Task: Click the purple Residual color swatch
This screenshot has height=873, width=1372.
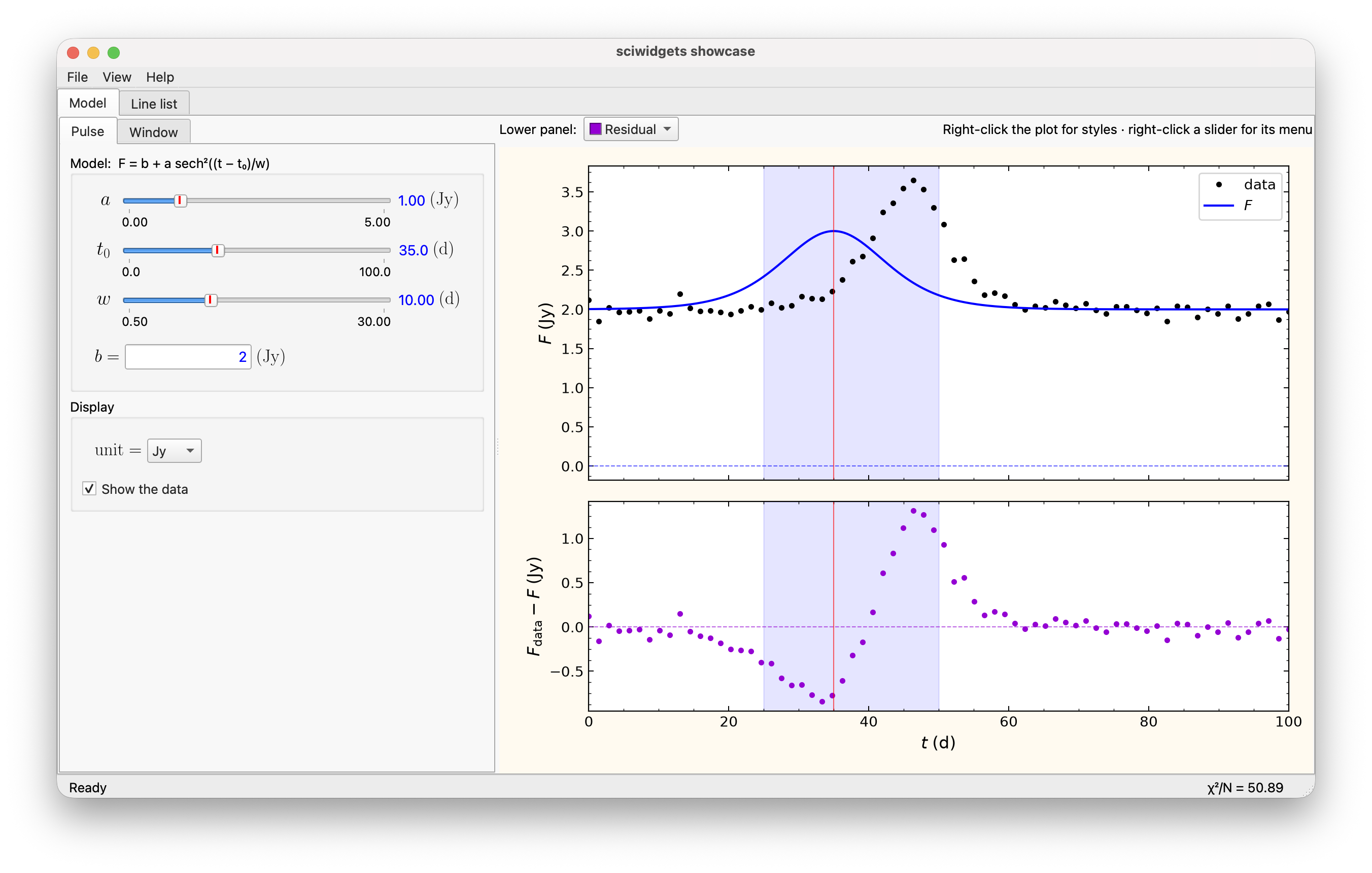Action: 595,129
